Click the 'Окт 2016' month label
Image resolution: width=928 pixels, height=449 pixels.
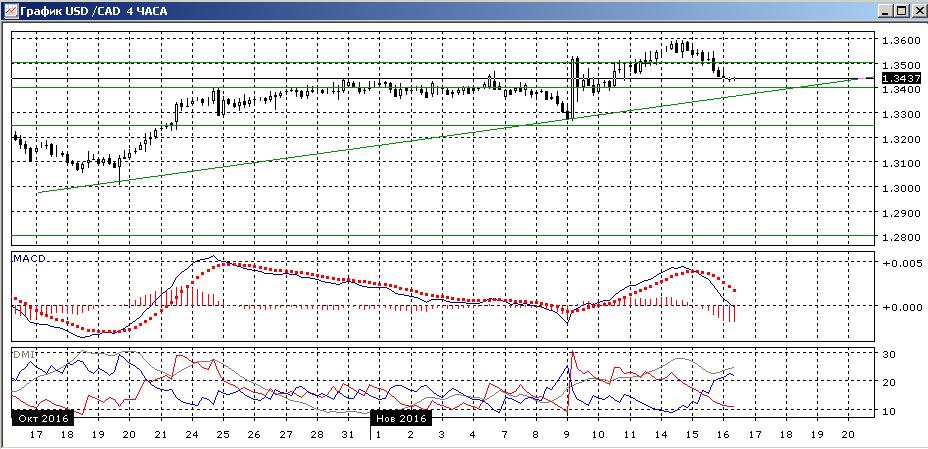point(43,418)
